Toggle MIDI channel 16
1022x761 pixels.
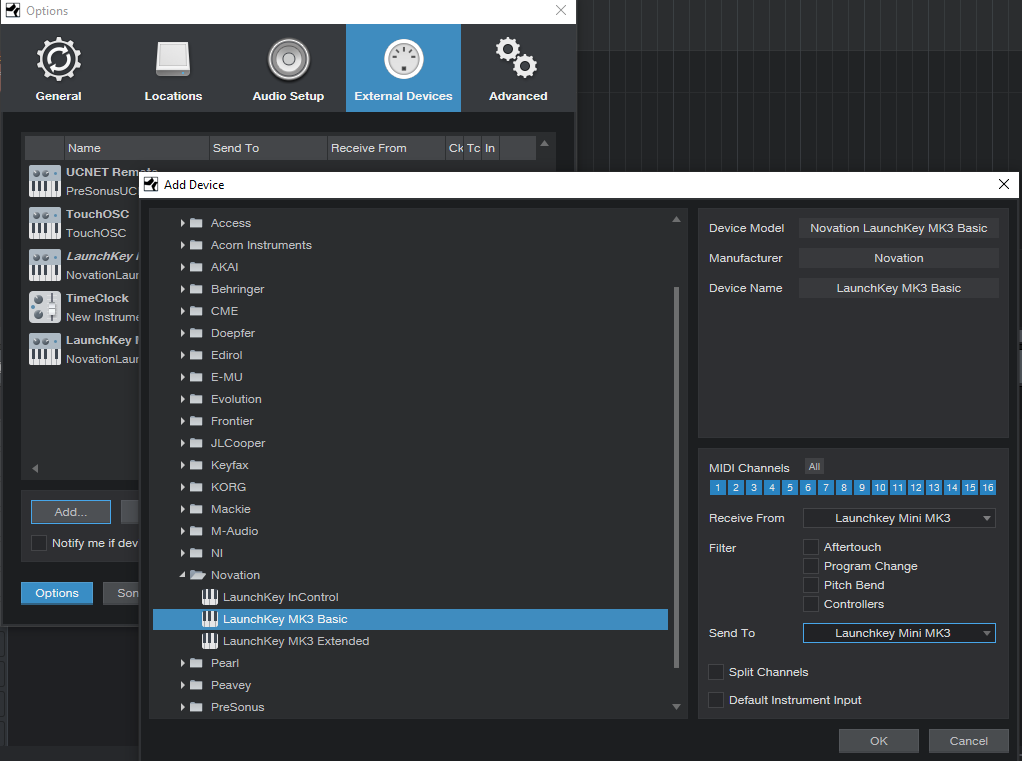[988, 487]
